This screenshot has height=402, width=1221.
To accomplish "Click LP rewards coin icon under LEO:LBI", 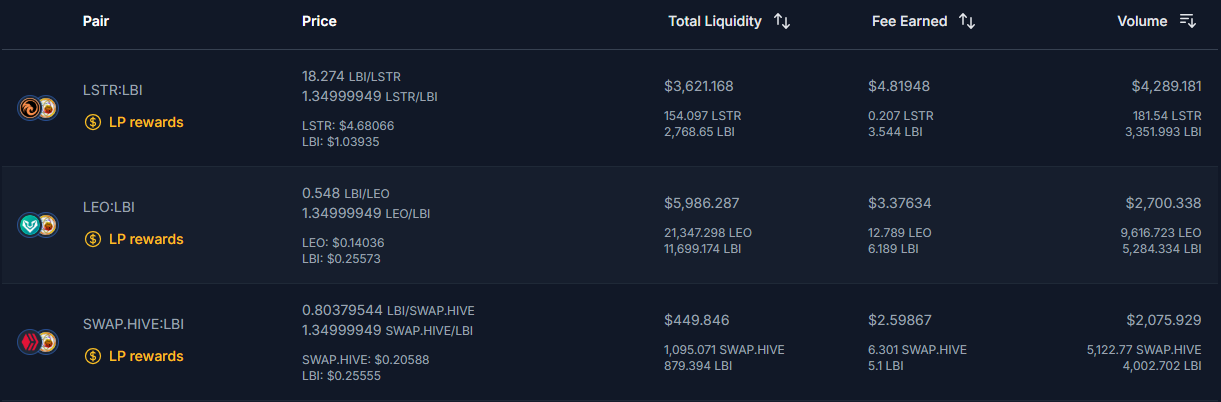I will point(93,239).
